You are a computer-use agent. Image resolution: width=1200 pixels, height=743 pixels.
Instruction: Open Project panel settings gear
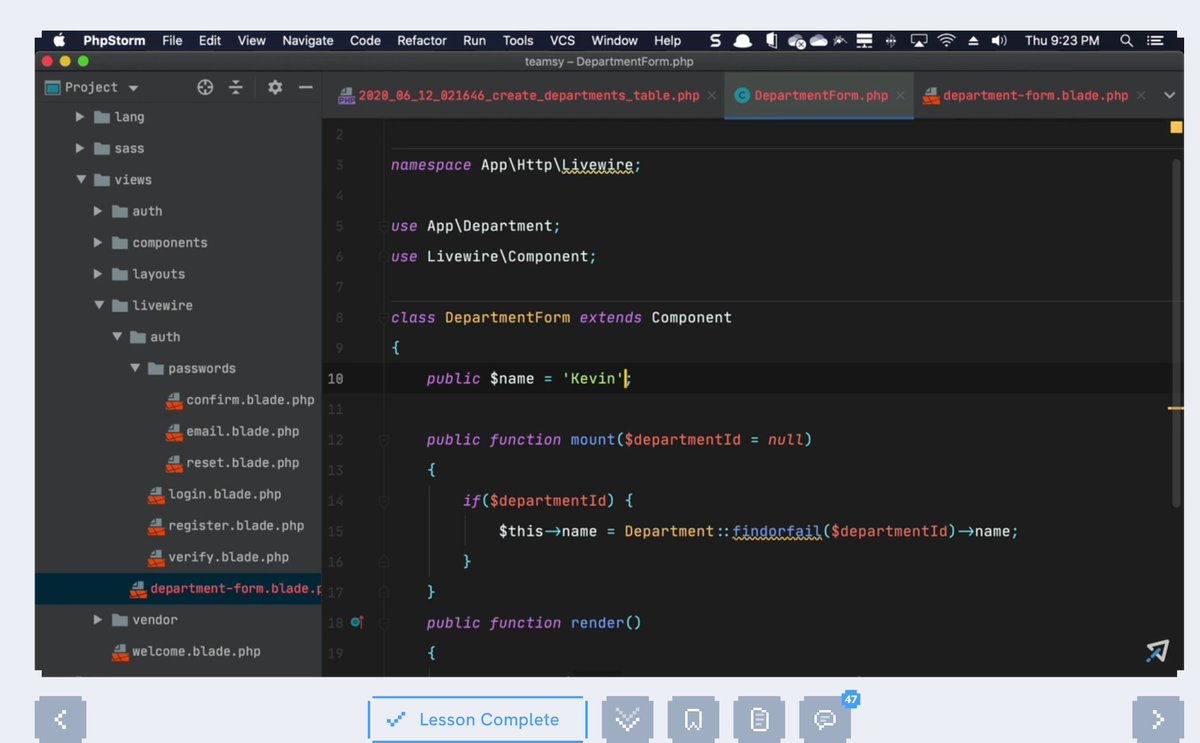click(275, 87)
